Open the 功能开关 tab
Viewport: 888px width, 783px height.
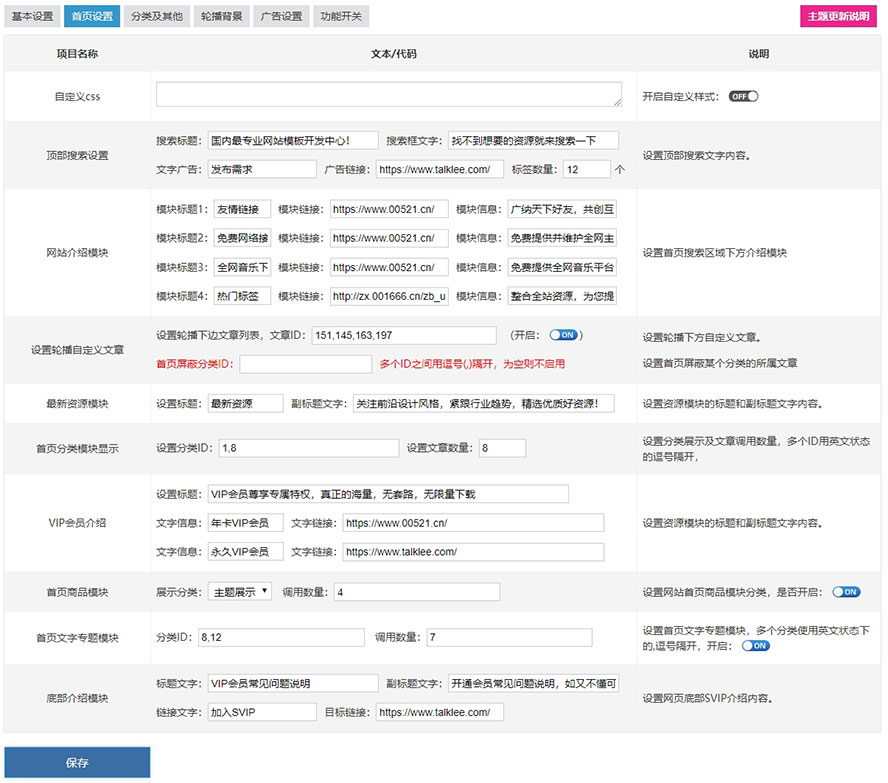coord(341,17)
